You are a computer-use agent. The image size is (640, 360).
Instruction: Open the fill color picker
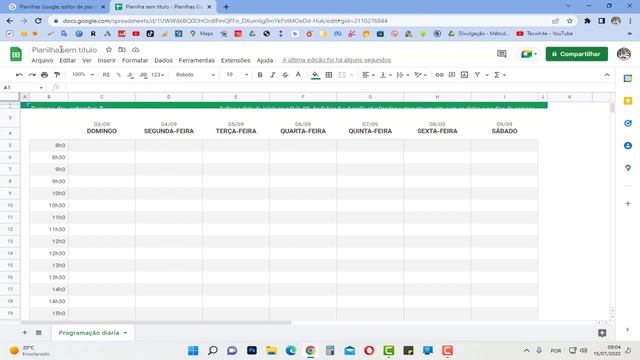pyautogui.click(x=316, y=75)
